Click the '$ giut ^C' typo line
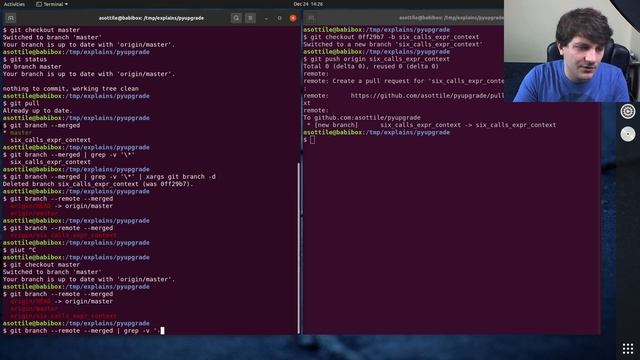This screenshot has width=640, height=360. tap(19, 250)
